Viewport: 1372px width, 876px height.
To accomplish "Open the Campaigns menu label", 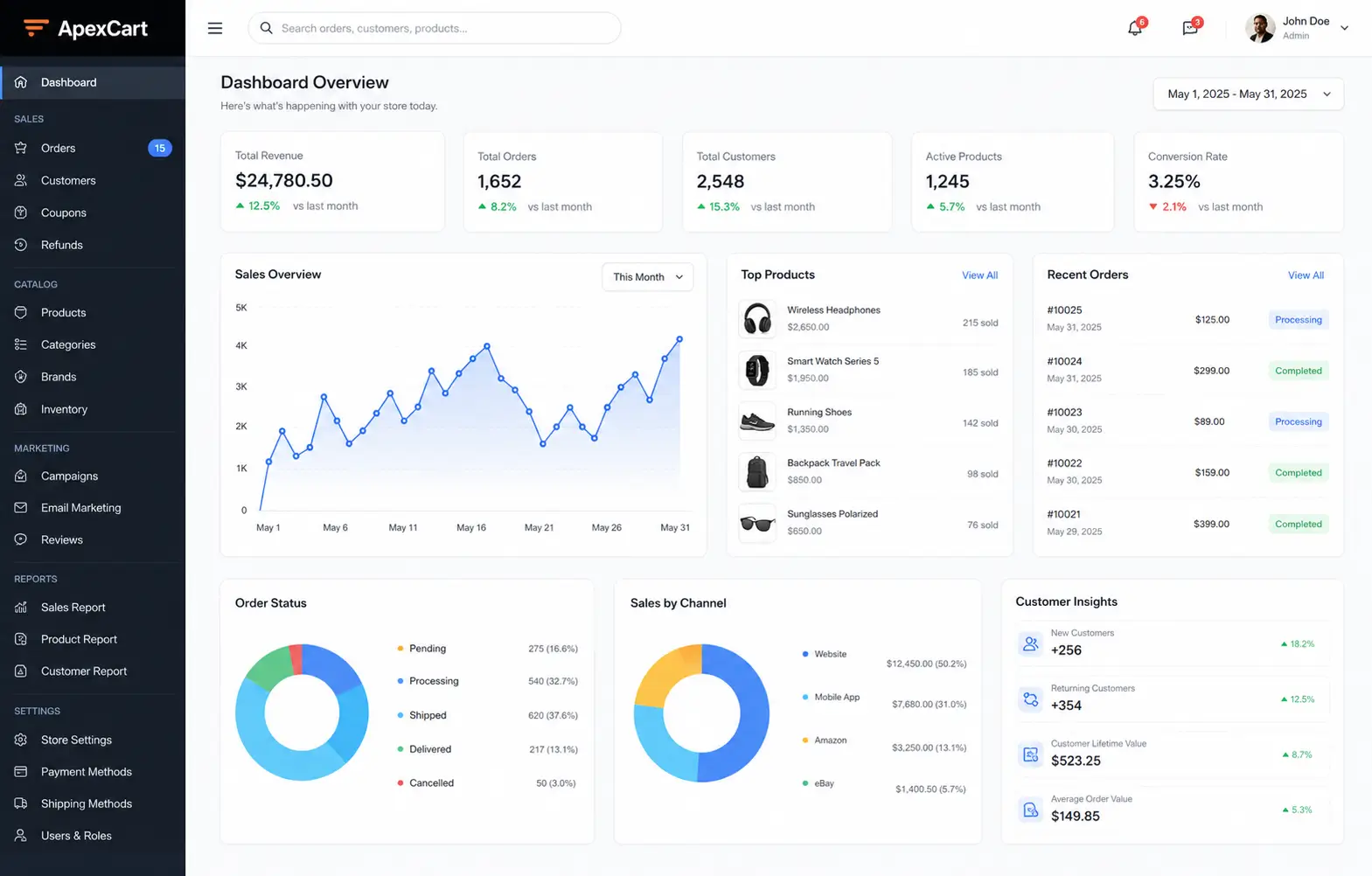I will tap(69, 476).
